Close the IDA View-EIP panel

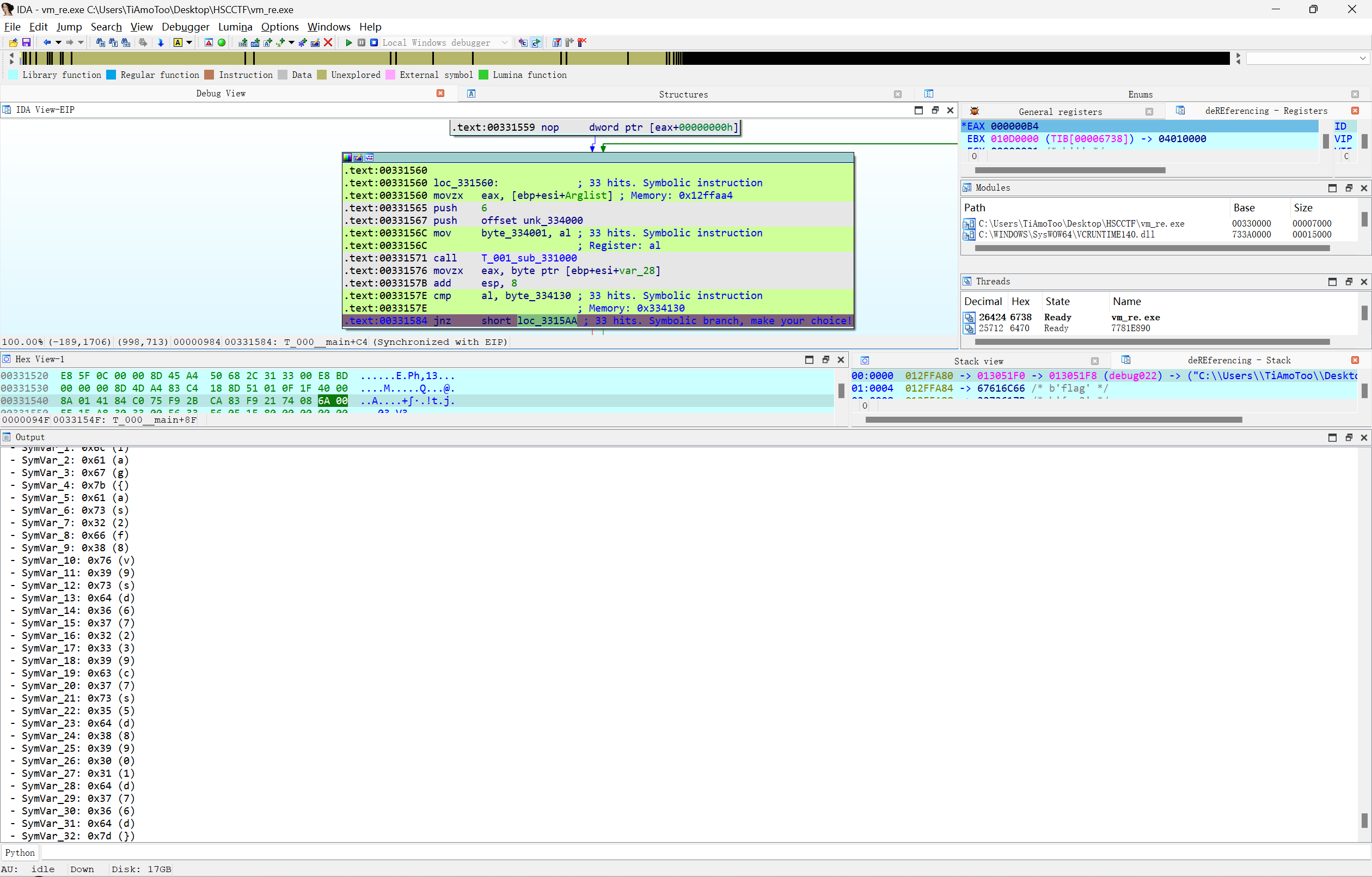tap(951, 111)
